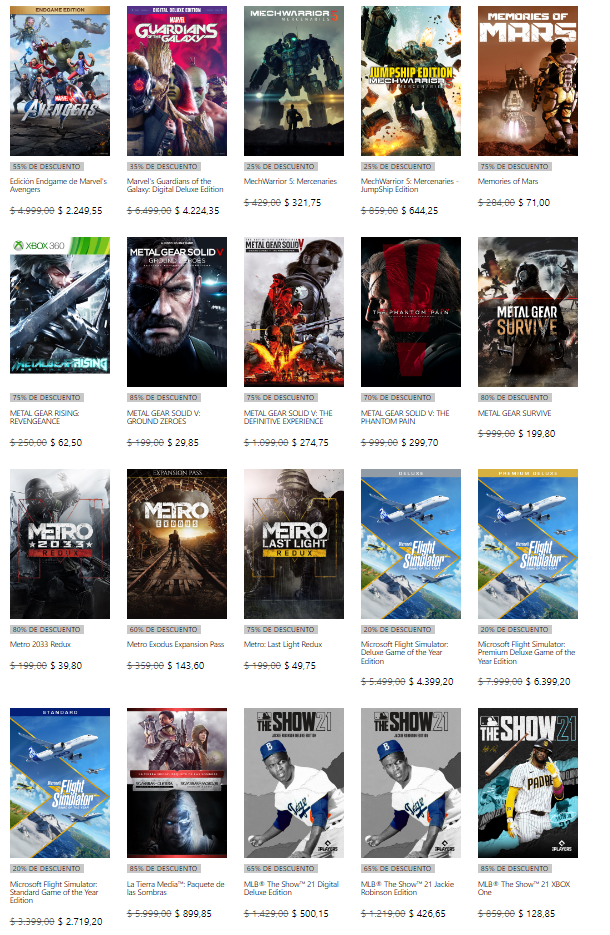Screen dimensions: 610x935
Task: Click Microsoft Flight Simulator Deluxe Edition title
Action: pos(404,652)
